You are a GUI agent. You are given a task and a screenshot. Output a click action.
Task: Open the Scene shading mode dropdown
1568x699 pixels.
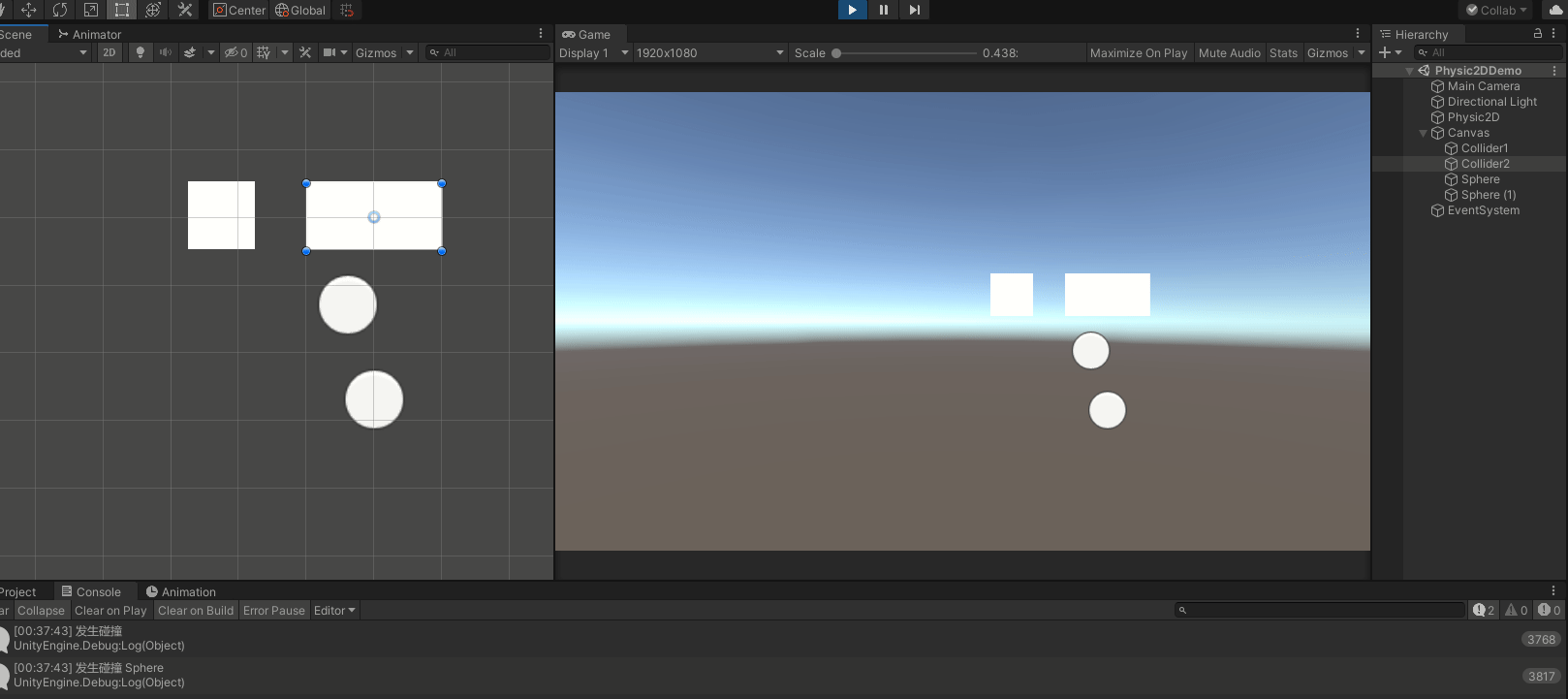point(45,52)
